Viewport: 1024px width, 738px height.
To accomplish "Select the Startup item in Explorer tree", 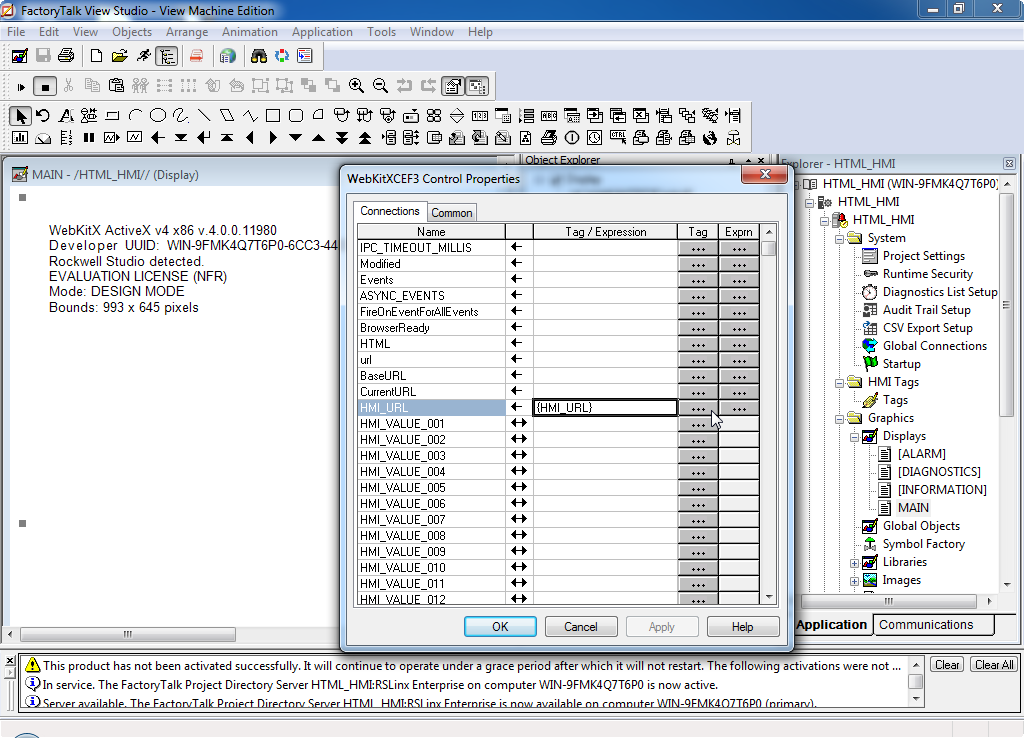I will [x=901, y=364].
